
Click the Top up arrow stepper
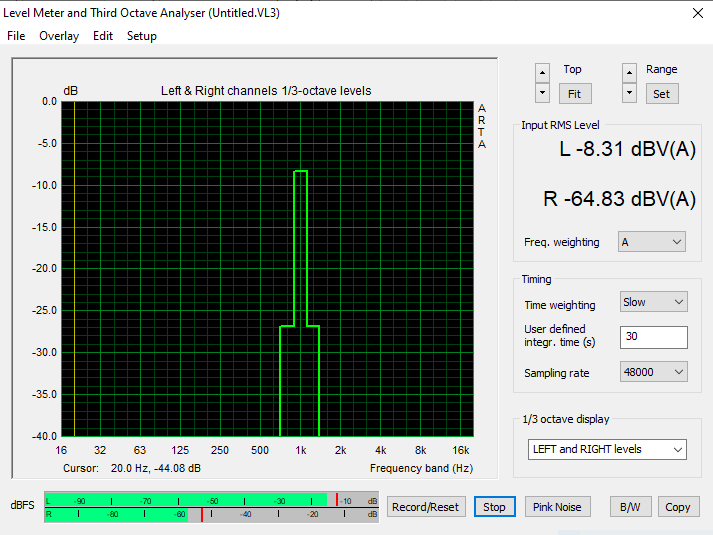point(542,72)
